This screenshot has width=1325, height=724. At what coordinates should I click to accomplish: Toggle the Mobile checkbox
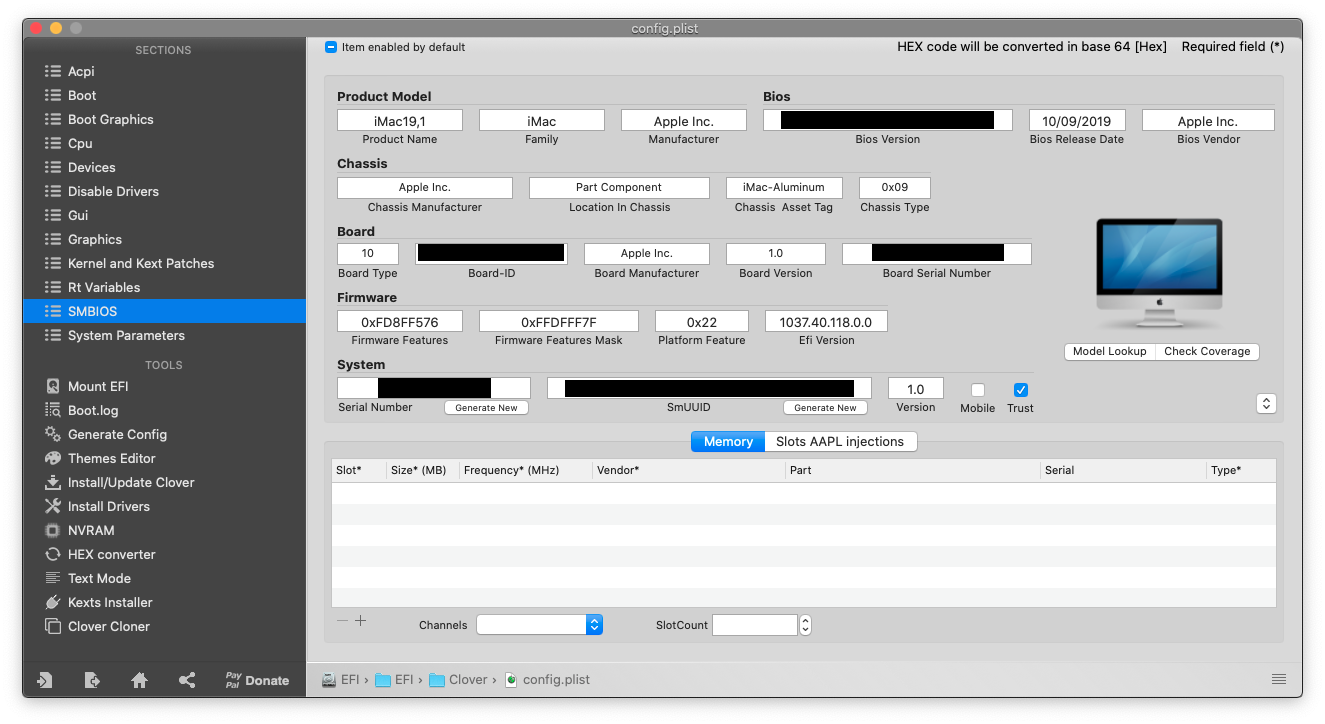pyautogui.click(x=978, y=390)
